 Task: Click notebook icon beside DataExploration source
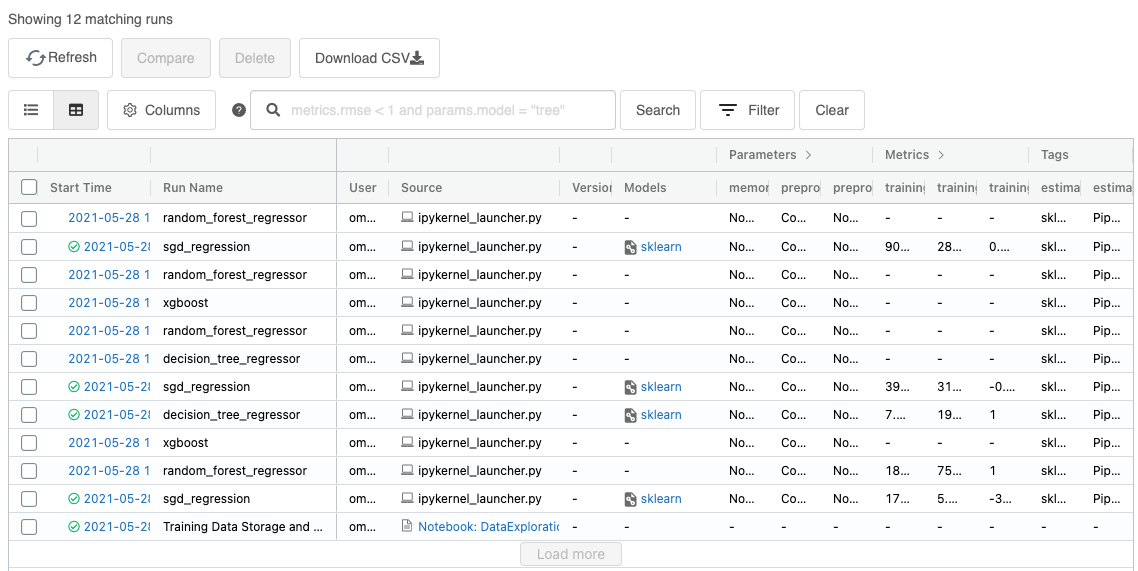click(407, 526)
